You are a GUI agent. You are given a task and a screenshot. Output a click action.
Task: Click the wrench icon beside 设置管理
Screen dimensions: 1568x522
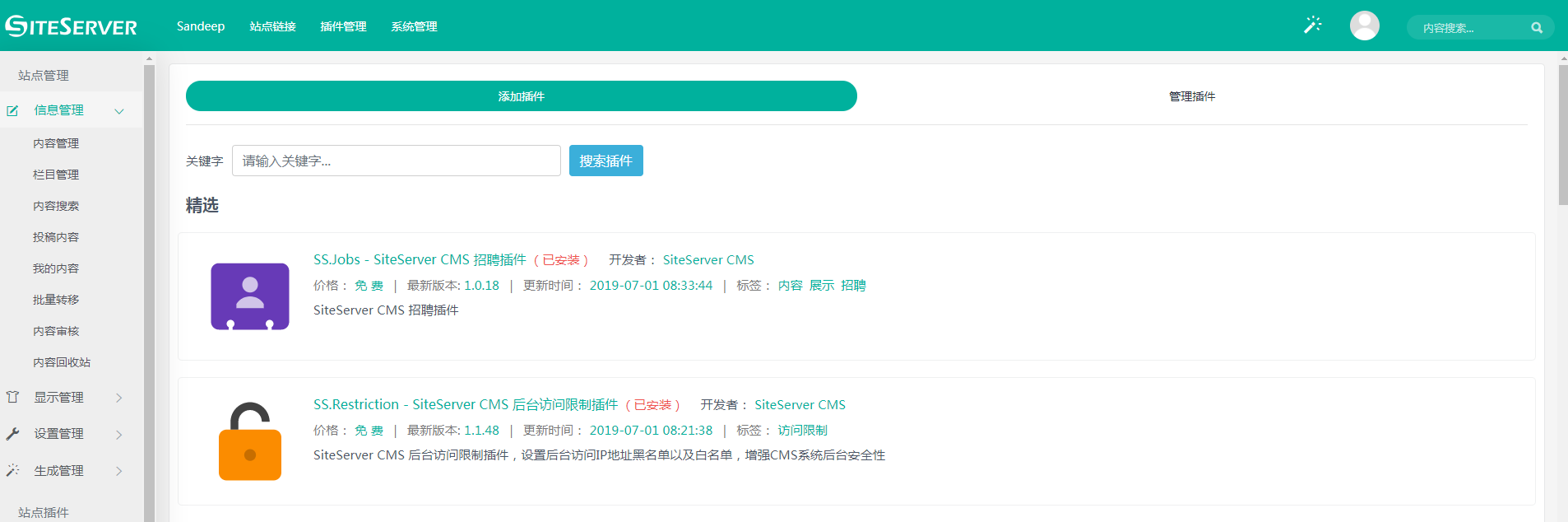12,434
